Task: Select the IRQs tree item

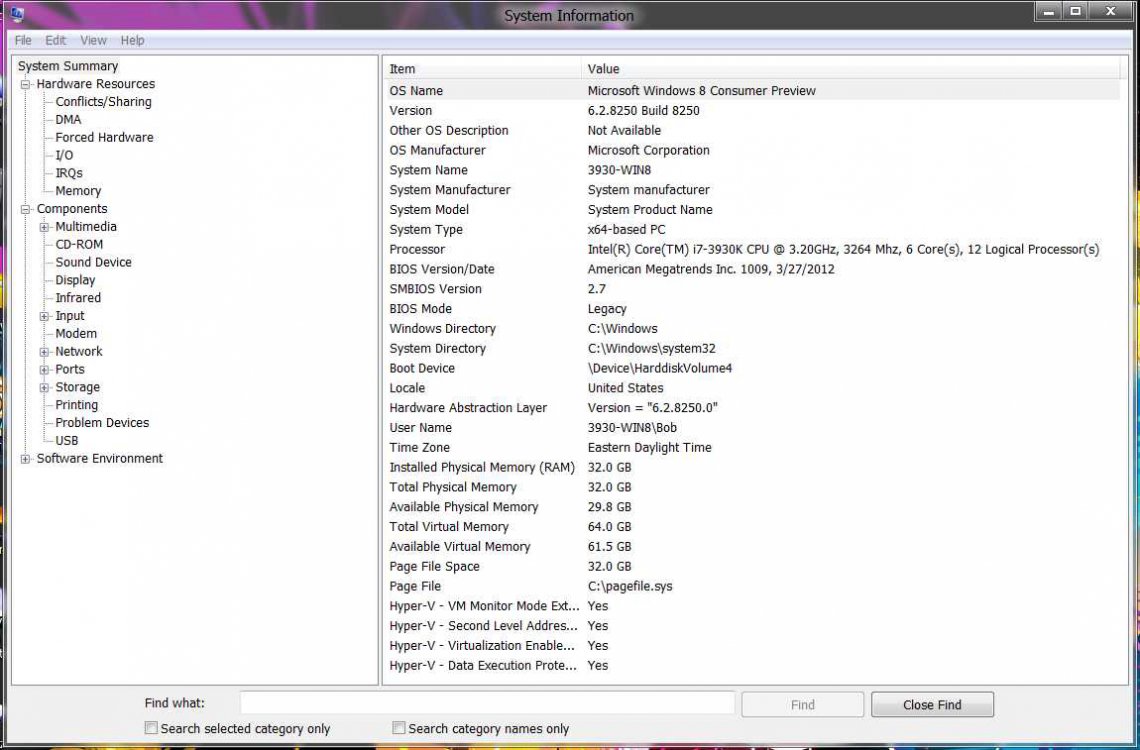Action: click(69, 173)
